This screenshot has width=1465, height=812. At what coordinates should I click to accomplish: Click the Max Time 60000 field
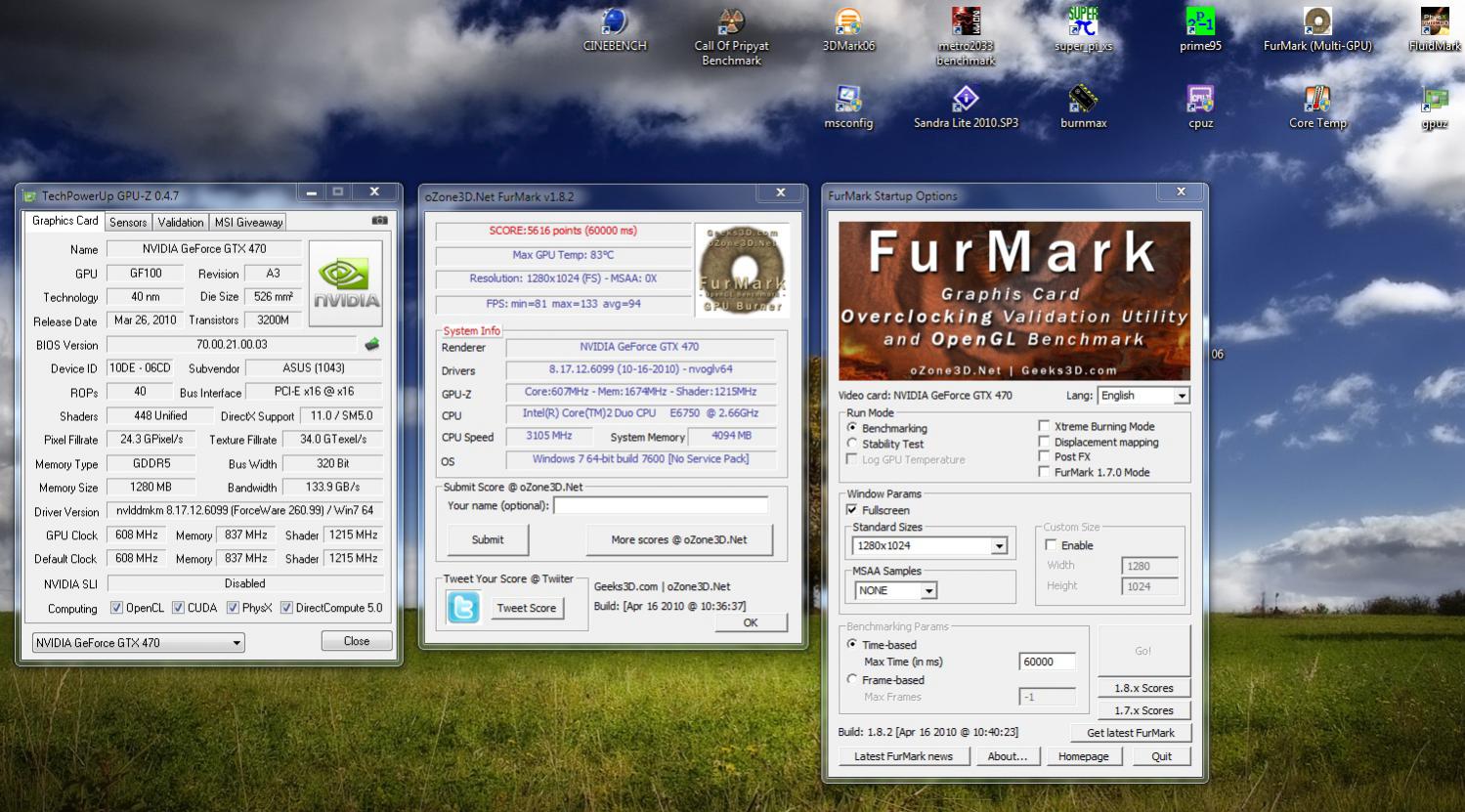tap(1047, 662)
